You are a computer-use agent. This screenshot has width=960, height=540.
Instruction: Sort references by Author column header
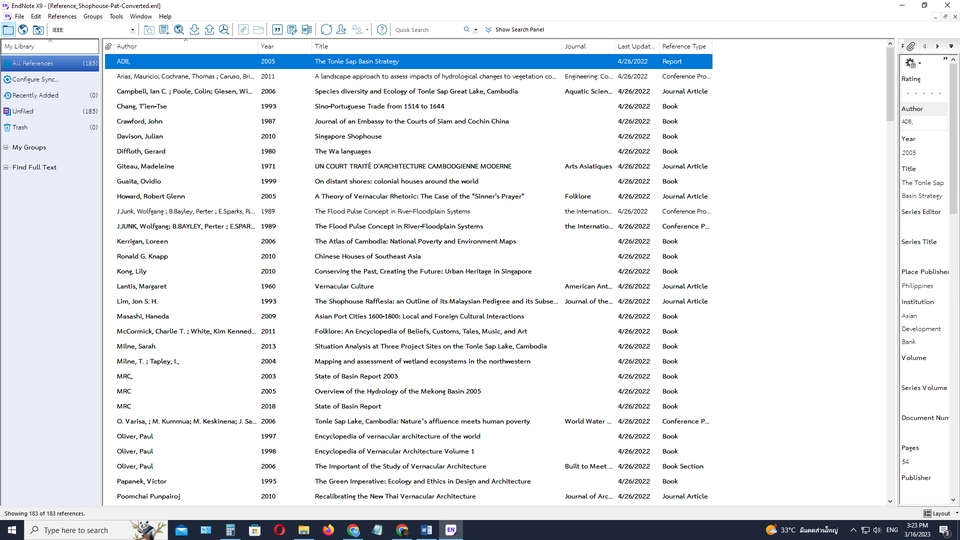(186, 47)
